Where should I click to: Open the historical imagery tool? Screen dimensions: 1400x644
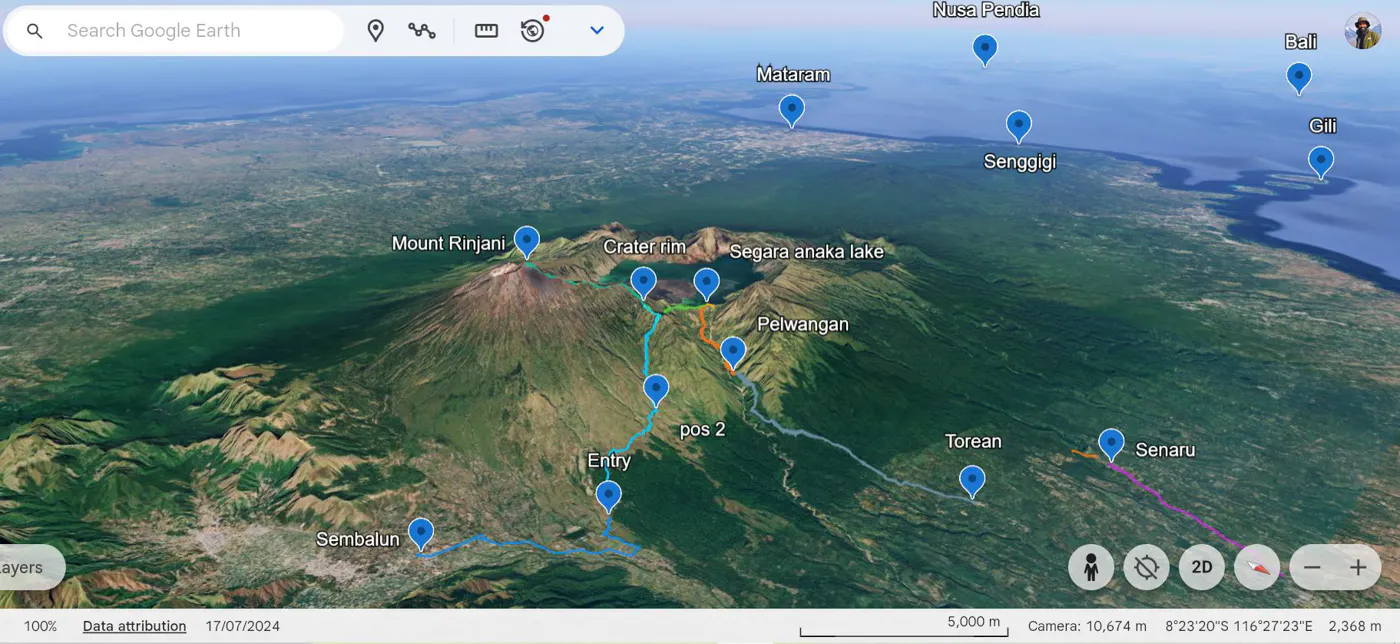point(533,30)
